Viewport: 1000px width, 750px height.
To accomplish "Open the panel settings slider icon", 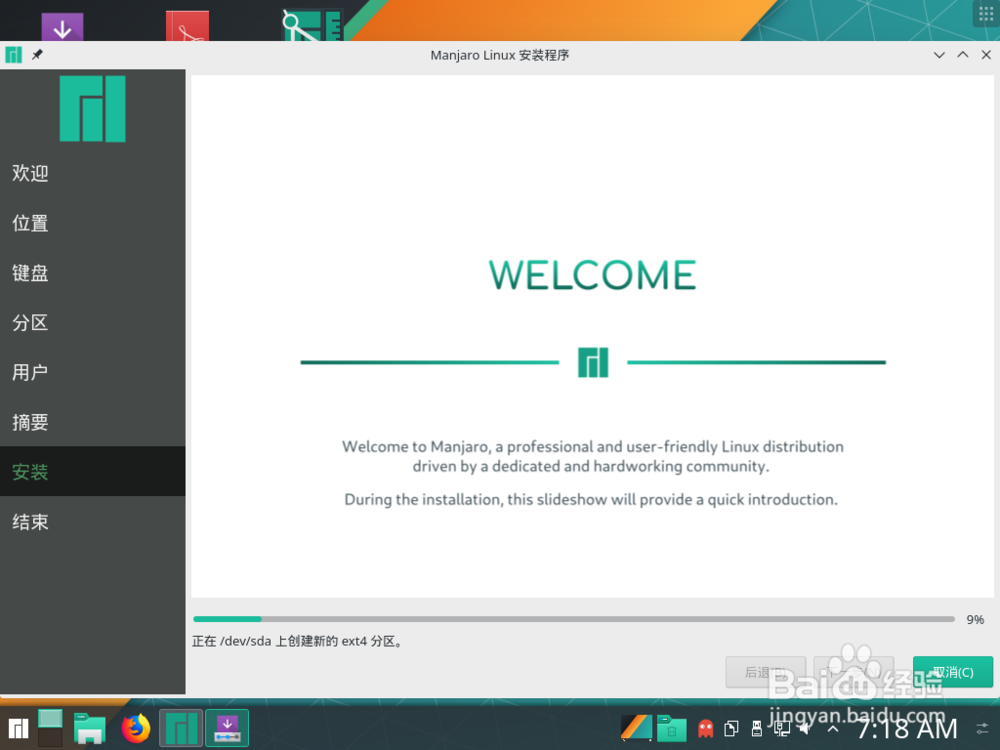I will [982, 728].
